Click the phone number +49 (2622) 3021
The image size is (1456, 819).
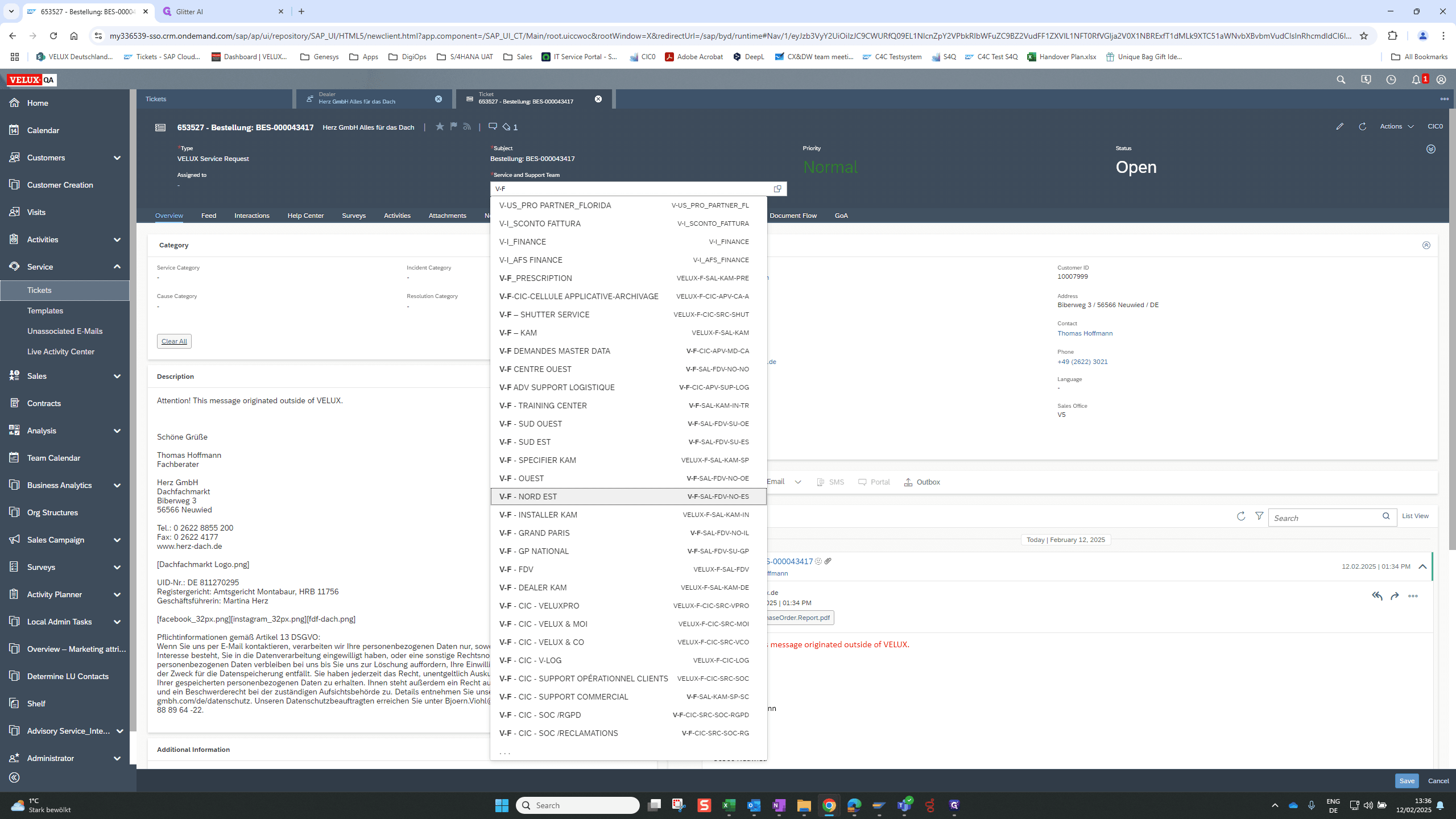[x=1082, y=362]
